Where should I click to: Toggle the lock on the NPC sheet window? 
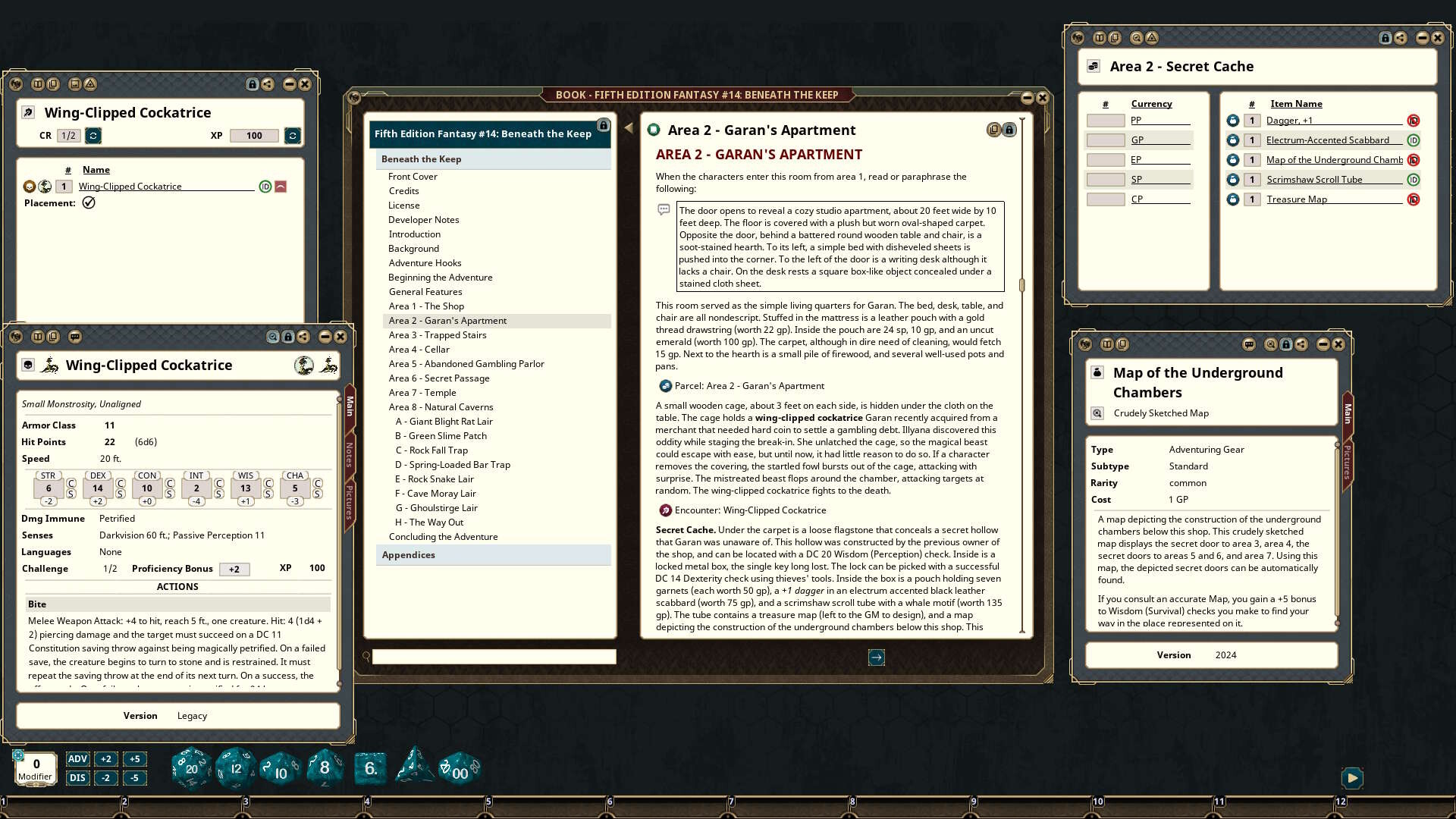(288, 337)
